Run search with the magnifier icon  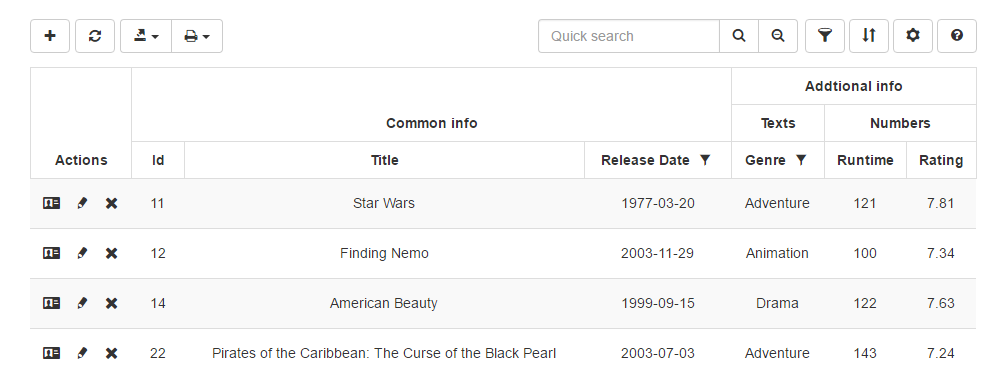click(x=739, y=36)
